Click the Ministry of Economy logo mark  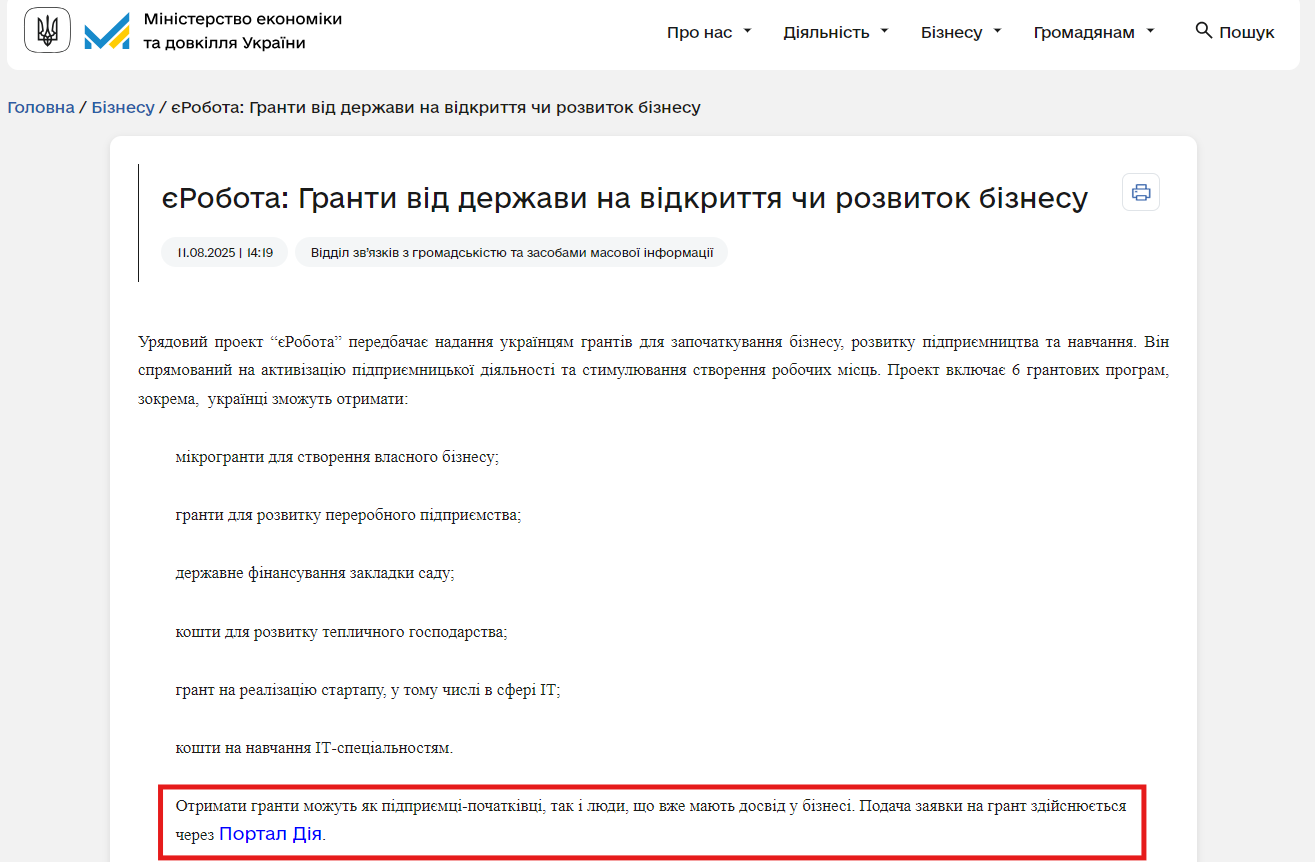tap(107, 31)
